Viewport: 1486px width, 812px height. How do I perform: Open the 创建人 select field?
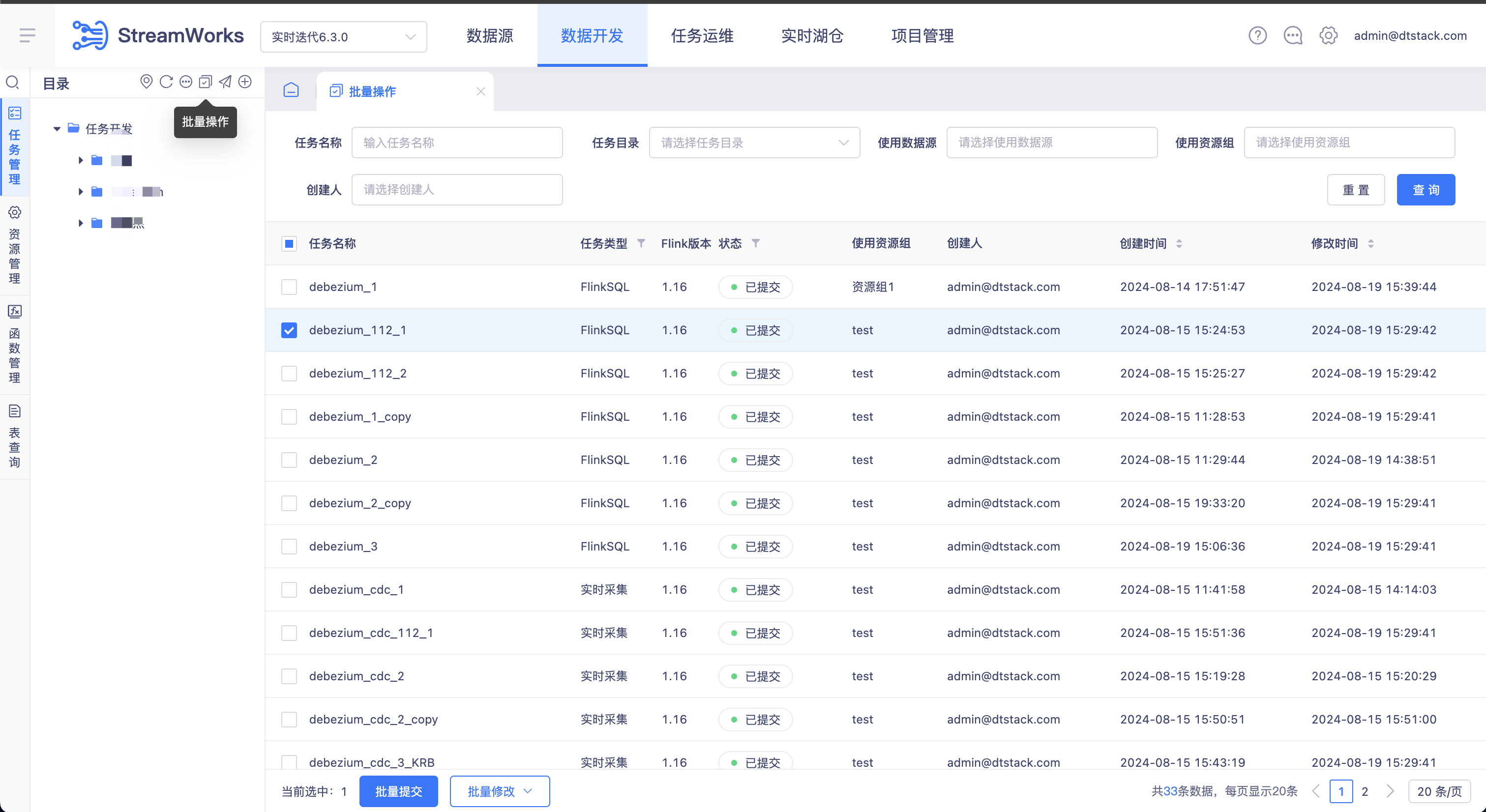(457, 189)
